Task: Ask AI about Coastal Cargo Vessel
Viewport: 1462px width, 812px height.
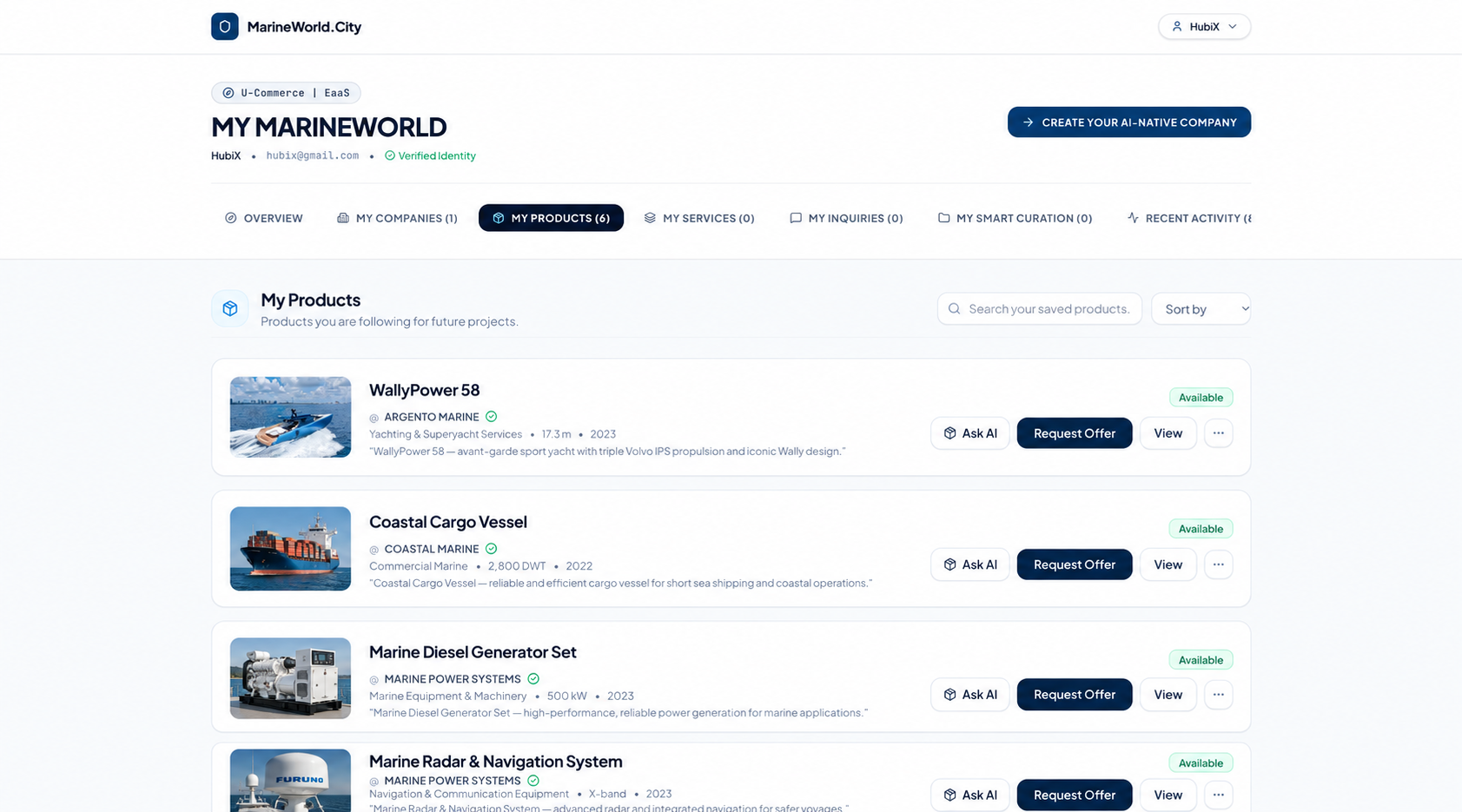Action: [x=970, y=564]
